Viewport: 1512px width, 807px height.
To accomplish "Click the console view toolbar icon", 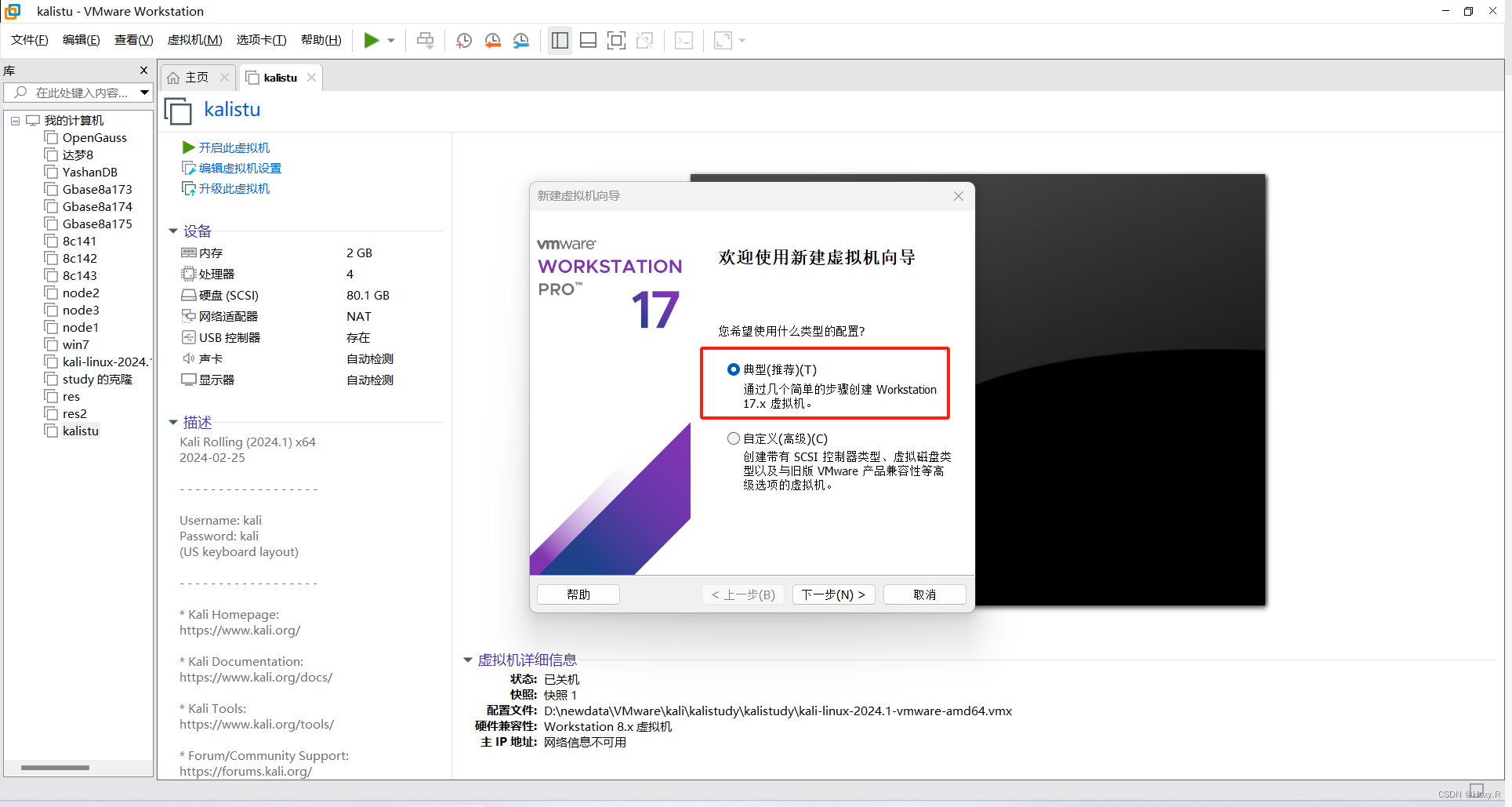I will tap(683, 40).
